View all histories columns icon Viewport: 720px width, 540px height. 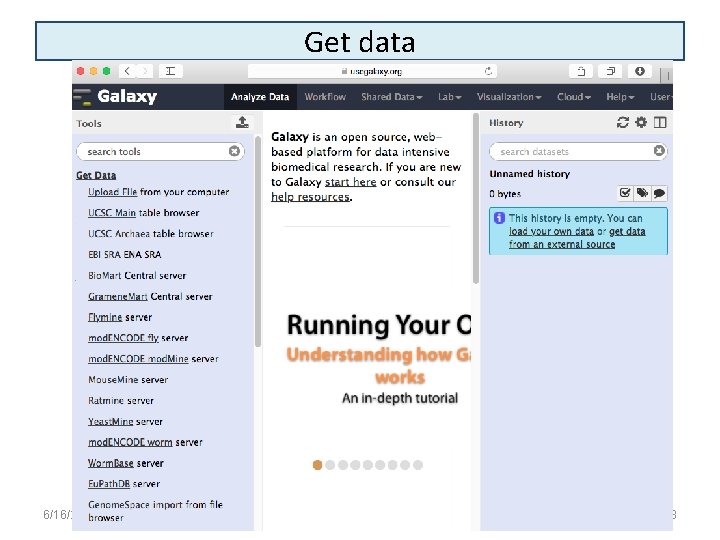pyautogui.click(x=660, y=122)
